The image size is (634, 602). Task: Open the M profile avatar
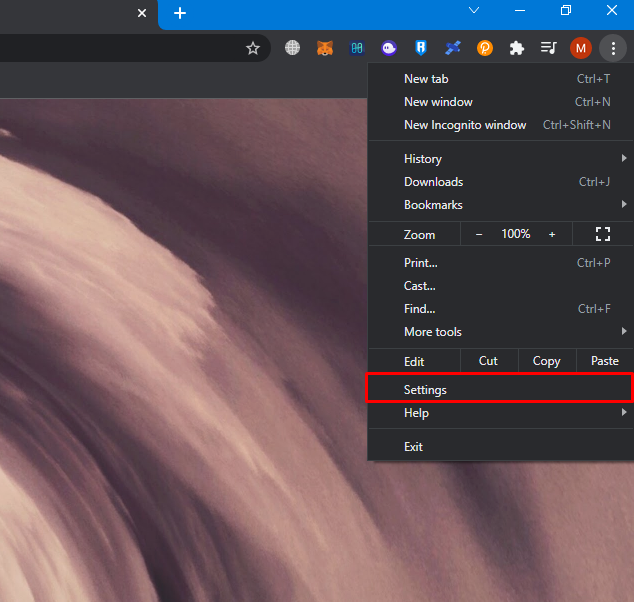(581, 48)
